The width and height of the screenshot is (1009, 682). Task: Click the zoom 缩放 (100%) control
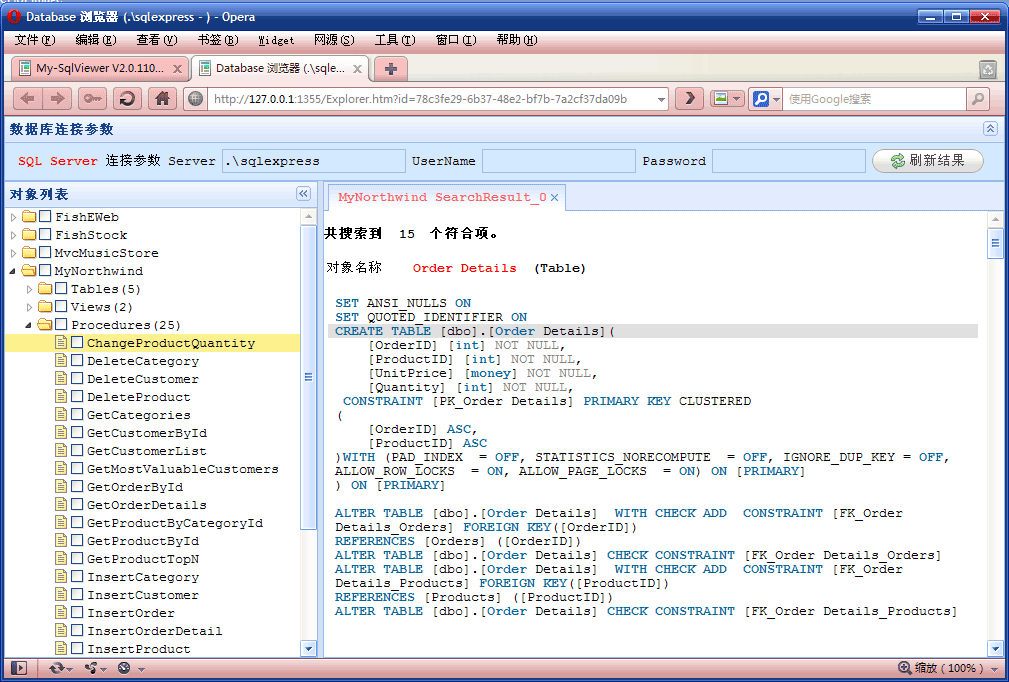(x=949, y=668)
